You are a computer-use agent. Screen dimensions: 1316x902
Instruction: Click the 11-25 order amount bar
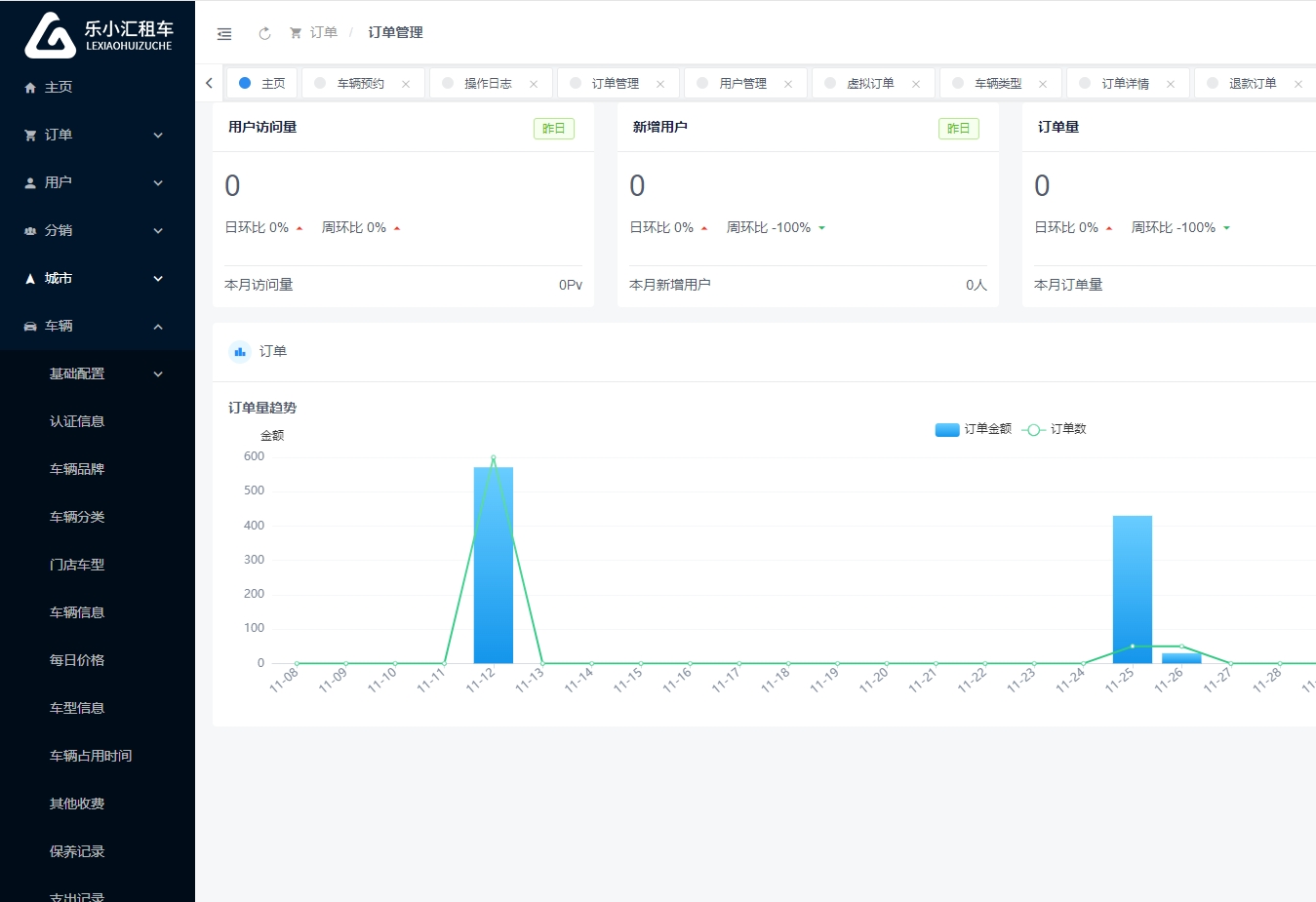[1133, 590]
